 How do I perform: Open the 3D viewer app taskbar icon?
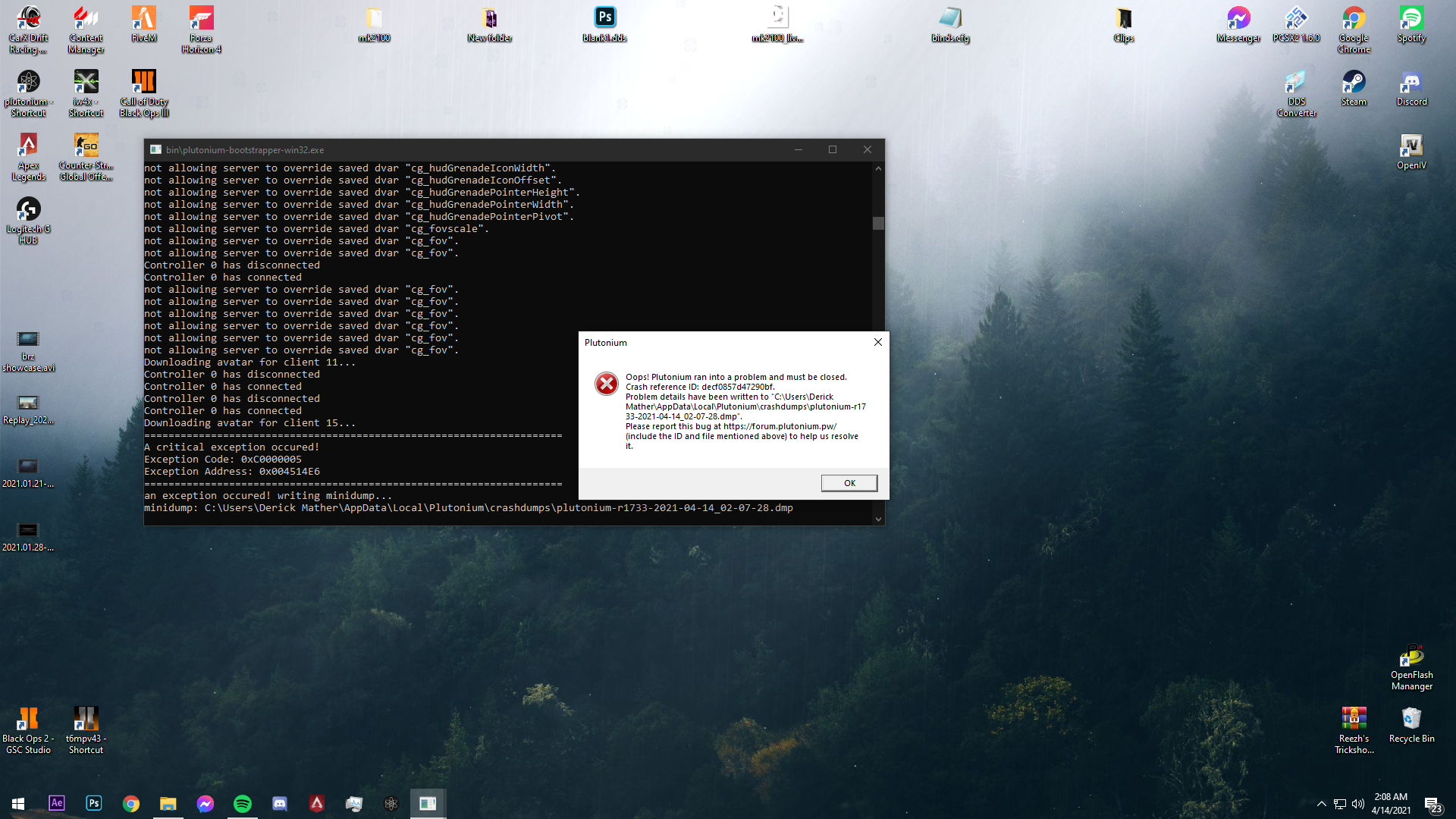353,803
